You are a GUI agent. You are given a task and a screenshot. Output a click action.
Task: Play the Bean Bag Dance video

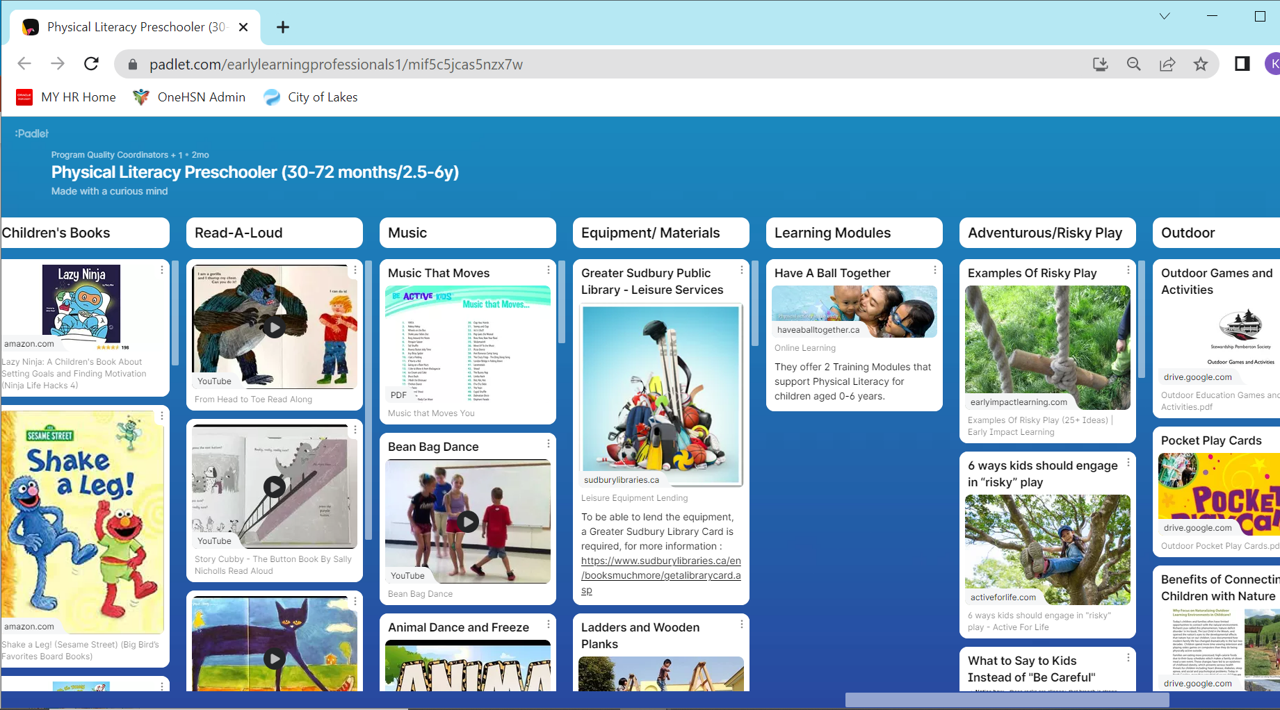pyautogui.click(x=467, y=521)
